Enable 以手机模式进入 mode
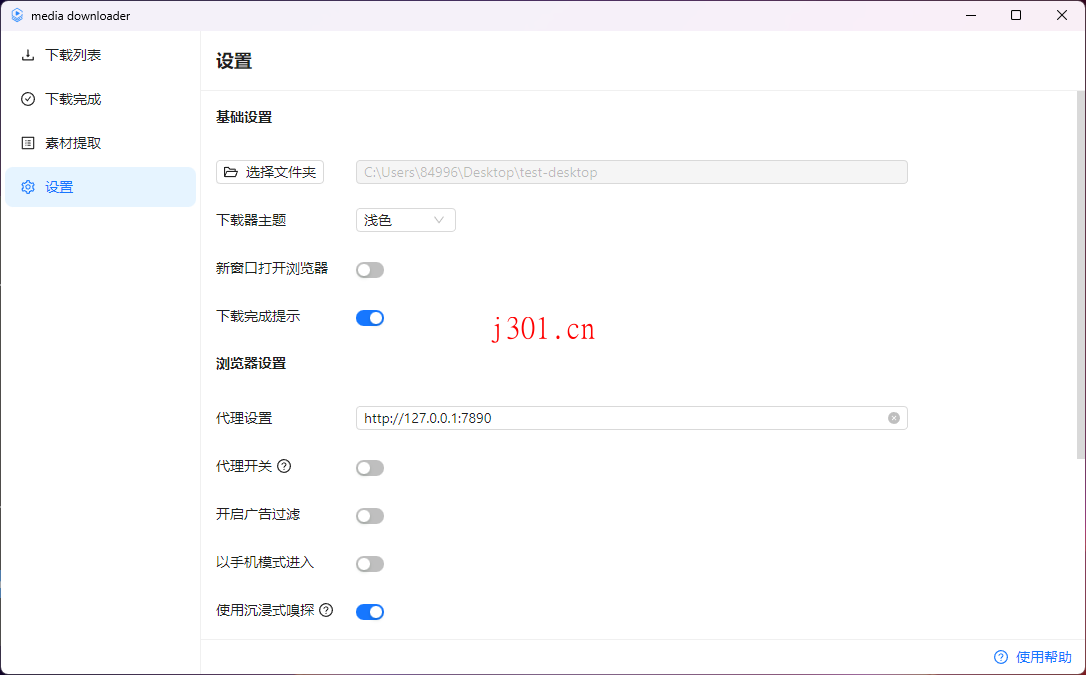Screen dimensions: 1086x675 [369, 563]
